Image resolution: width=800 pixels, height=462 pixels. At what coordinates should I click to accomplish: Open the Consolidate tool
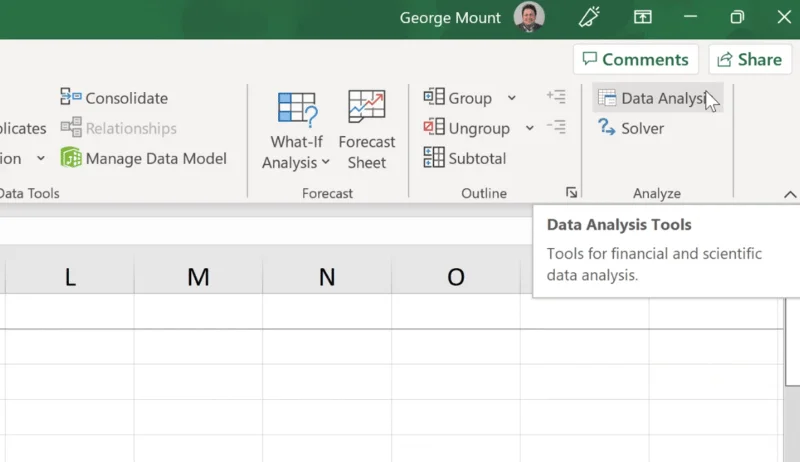pyautogui.click(x=114, y=97)
